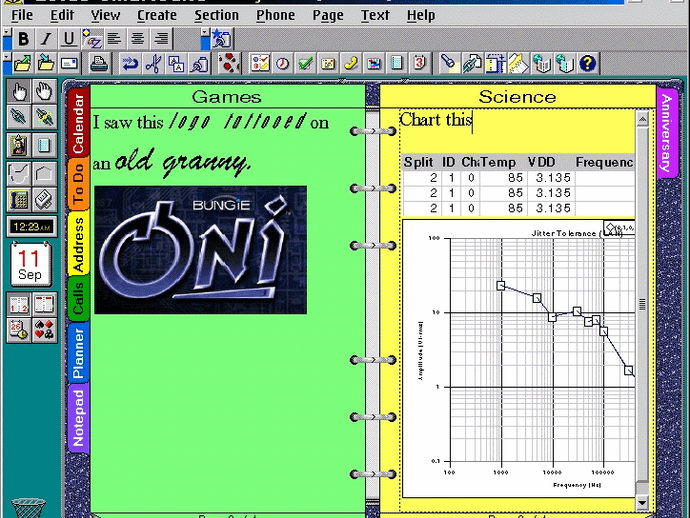Image resolution: width=690 pixels, height=518 pixels.
Task: Select the open hand grabber tool
Action: pyautogui.click(x=44, y=92)
